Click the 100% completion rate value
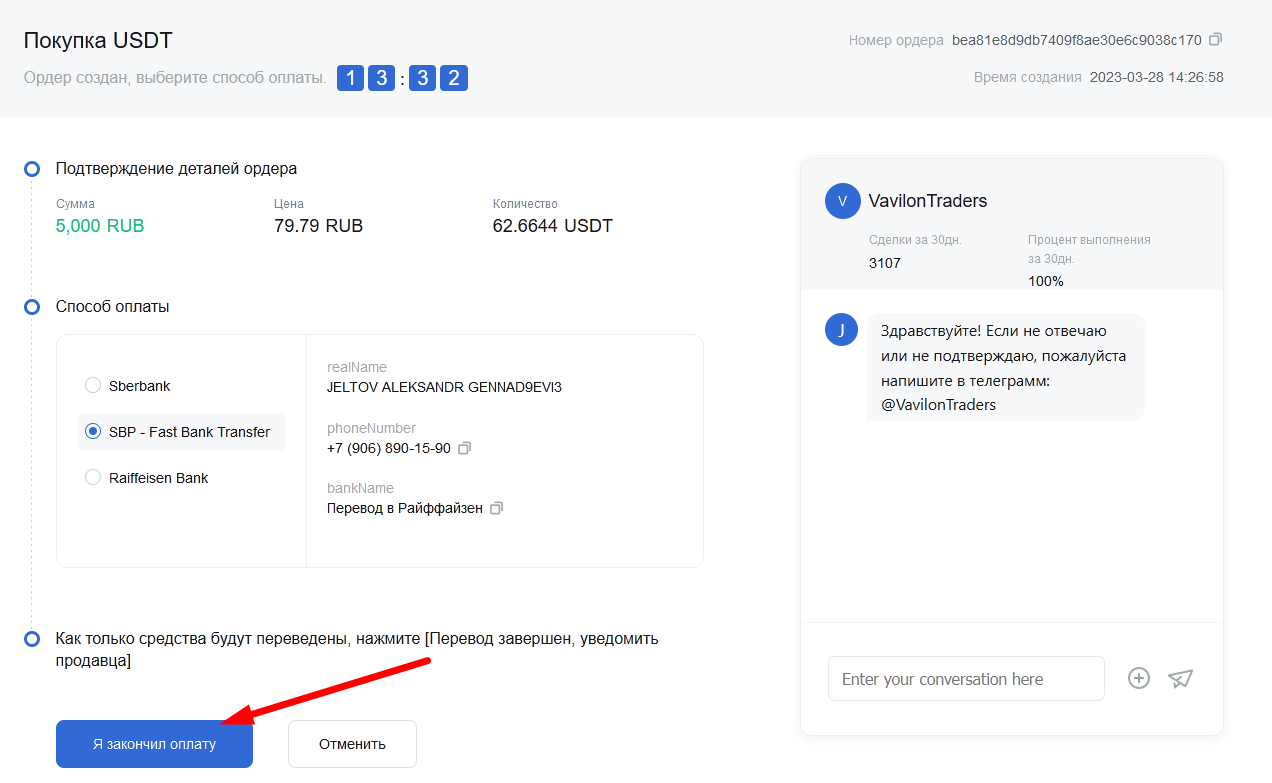The width and height of the screenshot is (1272, 783). (1046, 281)
